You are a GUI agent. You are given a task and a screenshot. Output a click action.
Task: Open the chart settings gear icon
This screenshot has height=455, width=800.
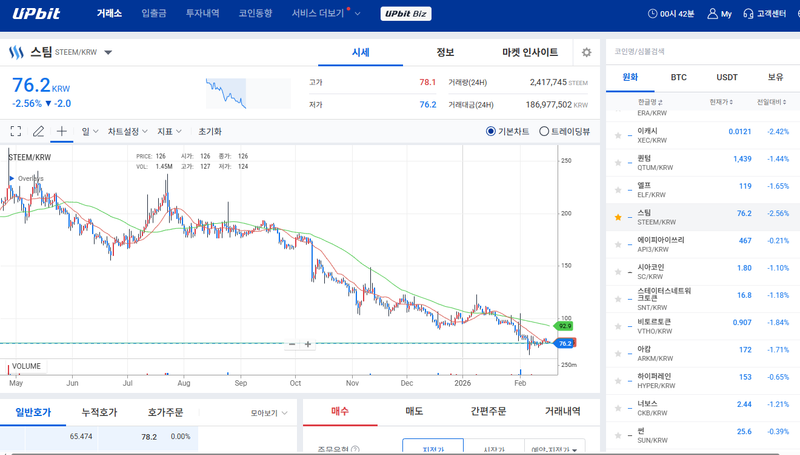586,52
